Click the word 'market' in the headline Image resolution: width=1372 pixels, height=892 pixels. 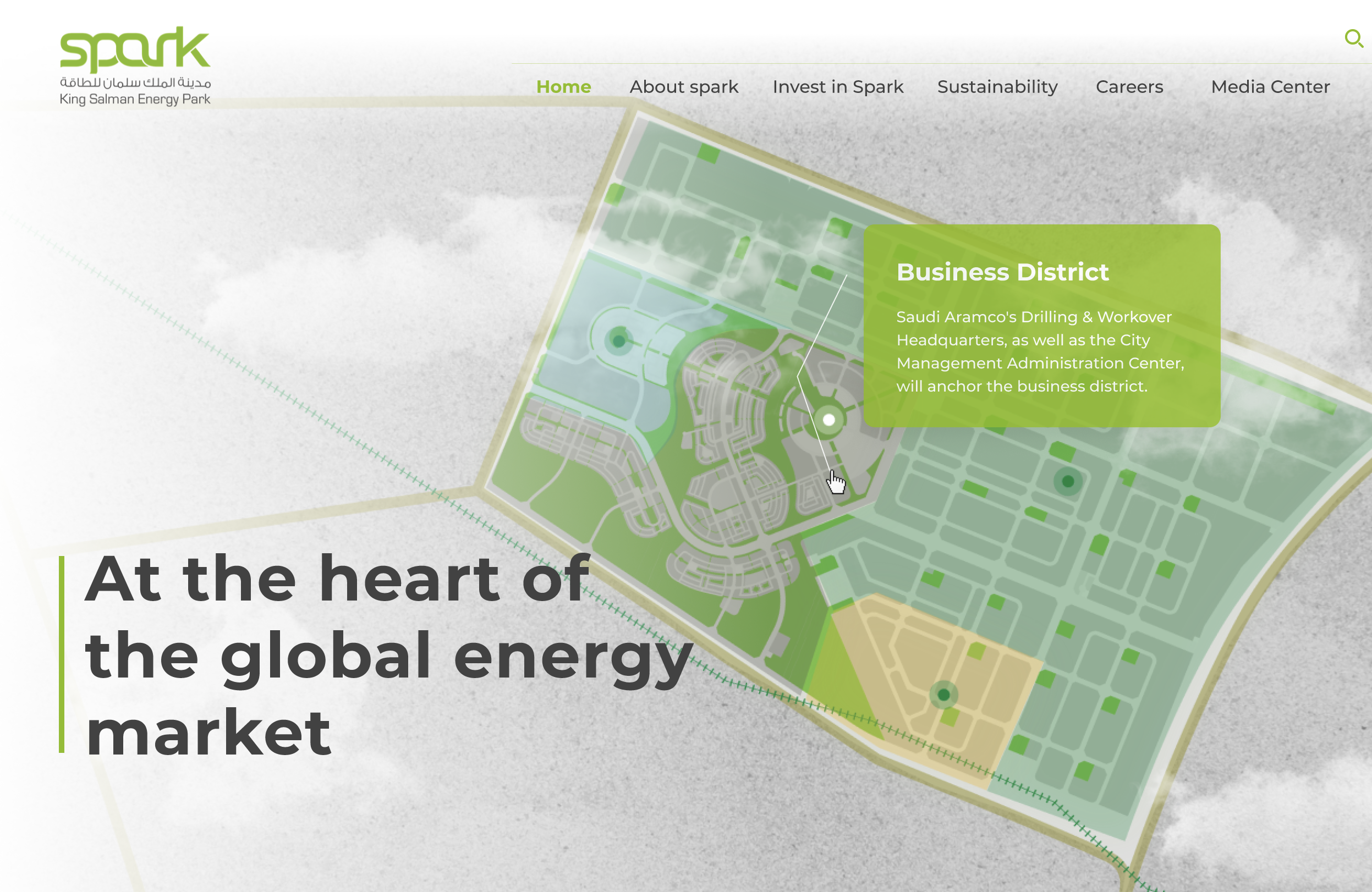click(208, 733)
